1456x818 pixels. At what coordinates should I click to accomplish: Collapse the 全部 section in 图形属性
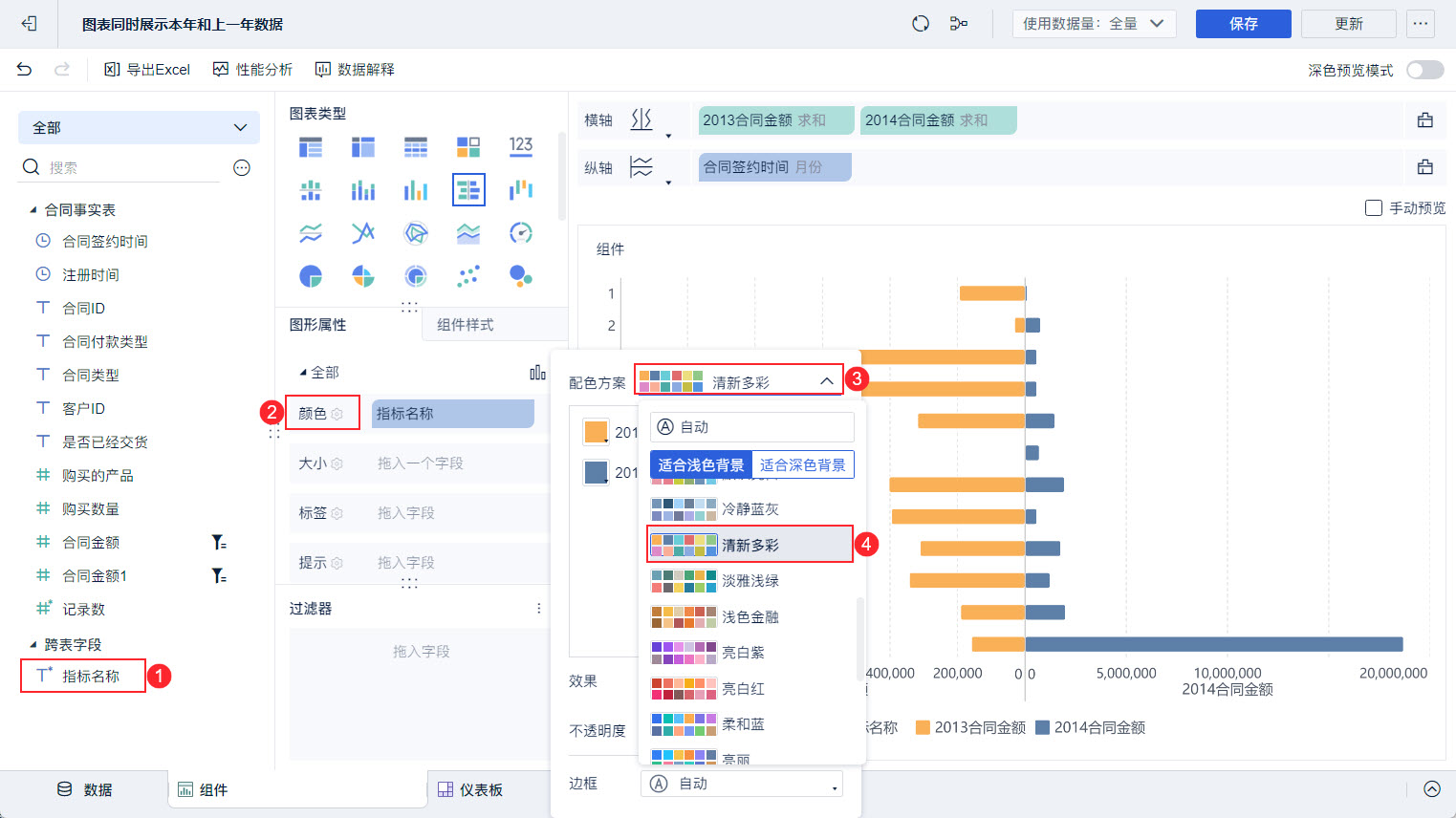point(303,373)
